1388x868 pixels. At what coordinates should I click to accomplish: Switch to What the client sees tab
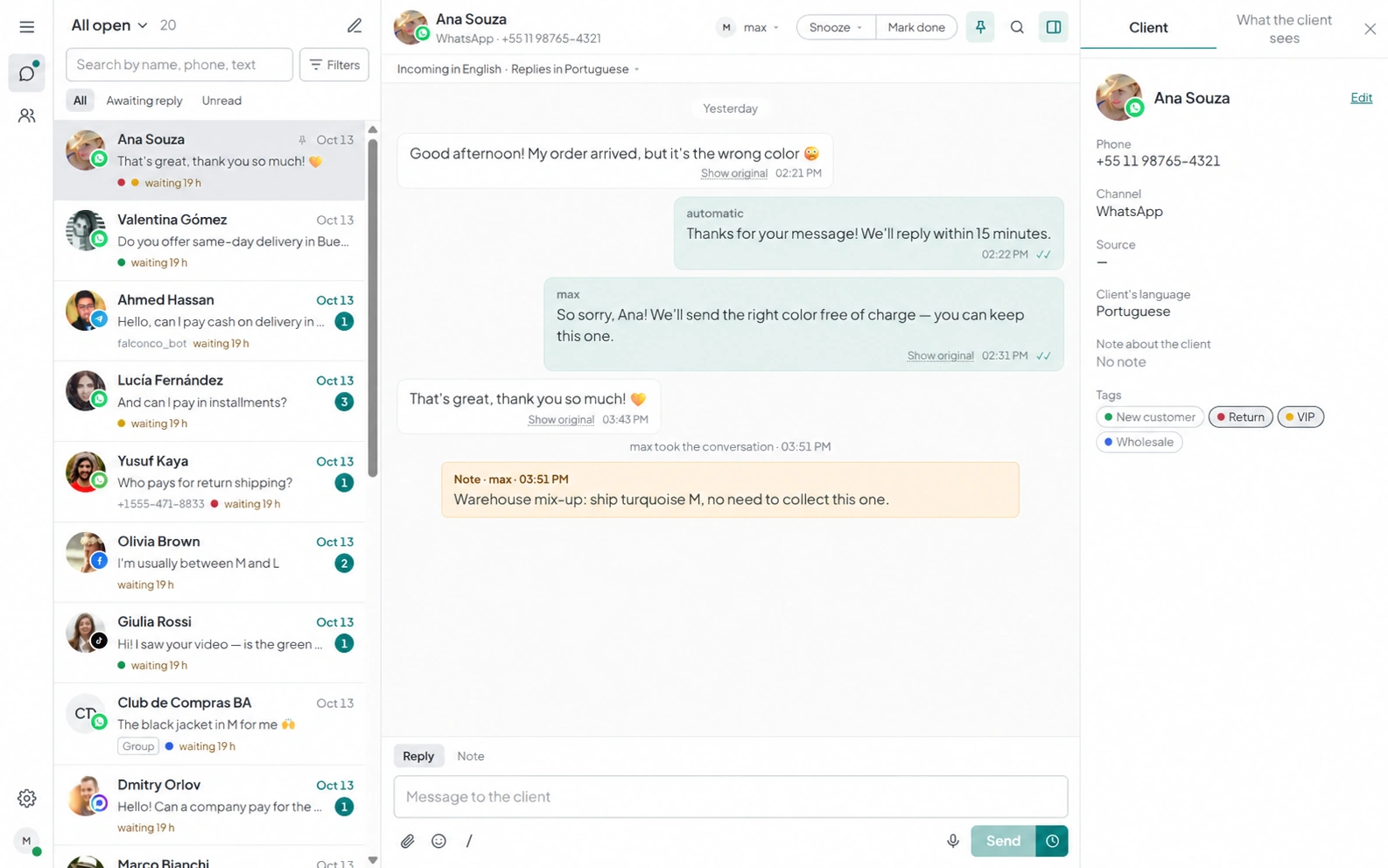pyautogui.click(x=1284, y=29)
